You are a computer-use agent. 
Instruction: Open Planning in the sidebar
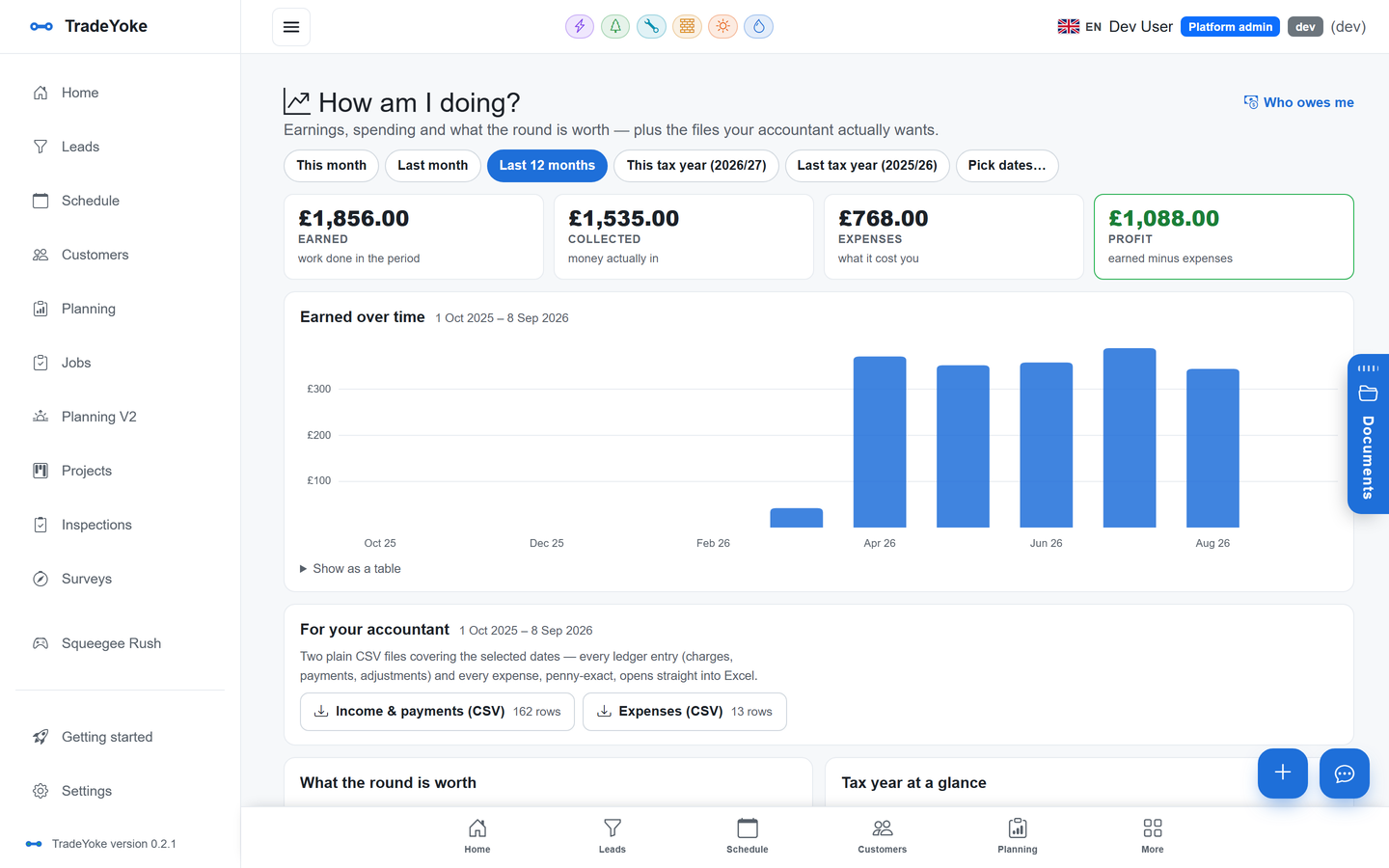coord(120,309)
